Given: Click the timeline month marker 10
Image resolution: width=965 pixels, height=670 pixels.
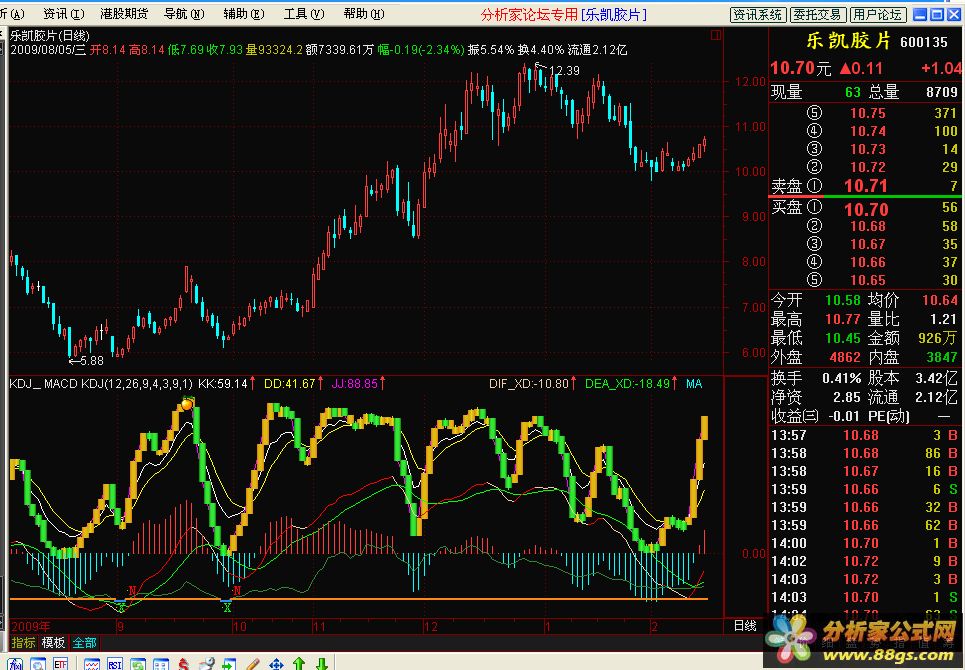Looking at the screenshot, I should [x=239, y=626].
